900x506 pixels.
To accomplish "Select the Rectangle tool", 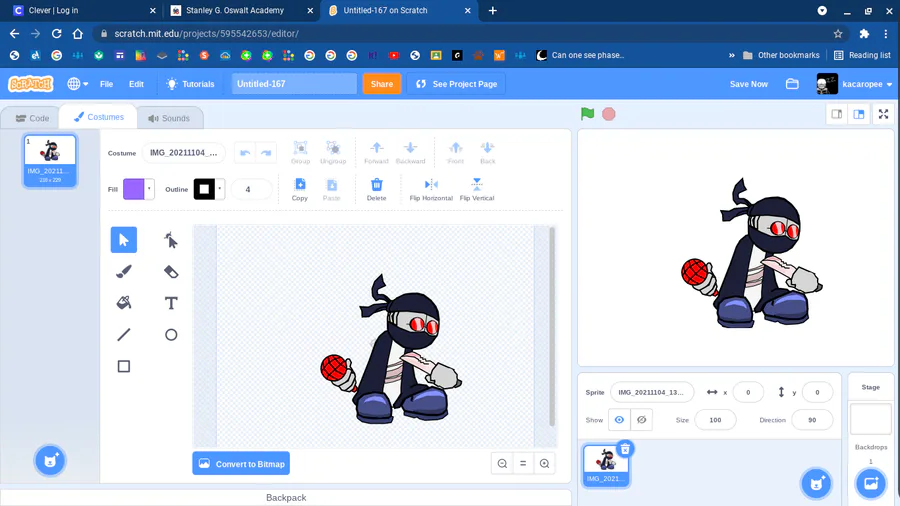I will coord(123,366).
